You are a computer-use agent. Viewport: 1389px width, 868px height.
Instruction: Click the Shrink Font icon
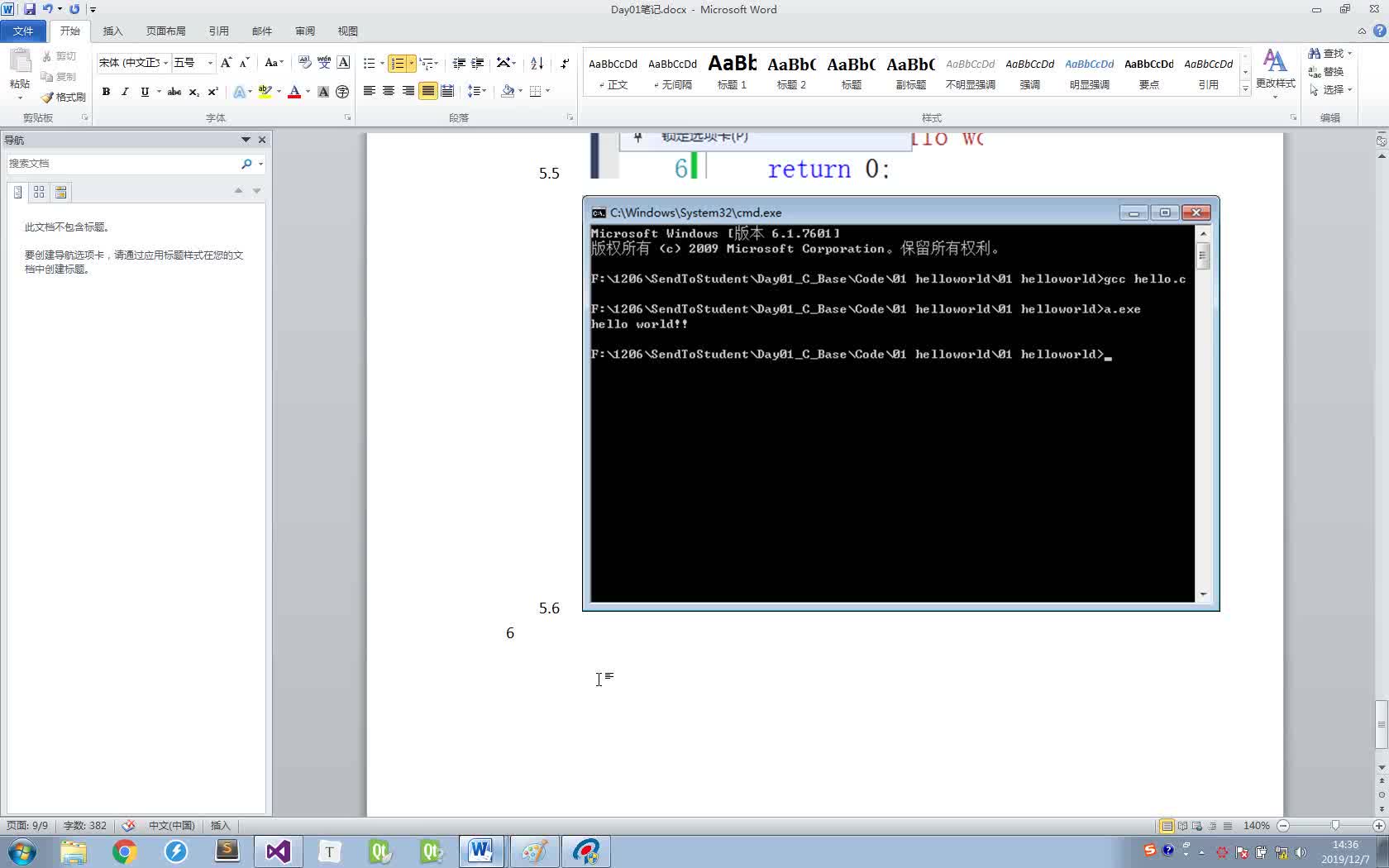[244, 63]
